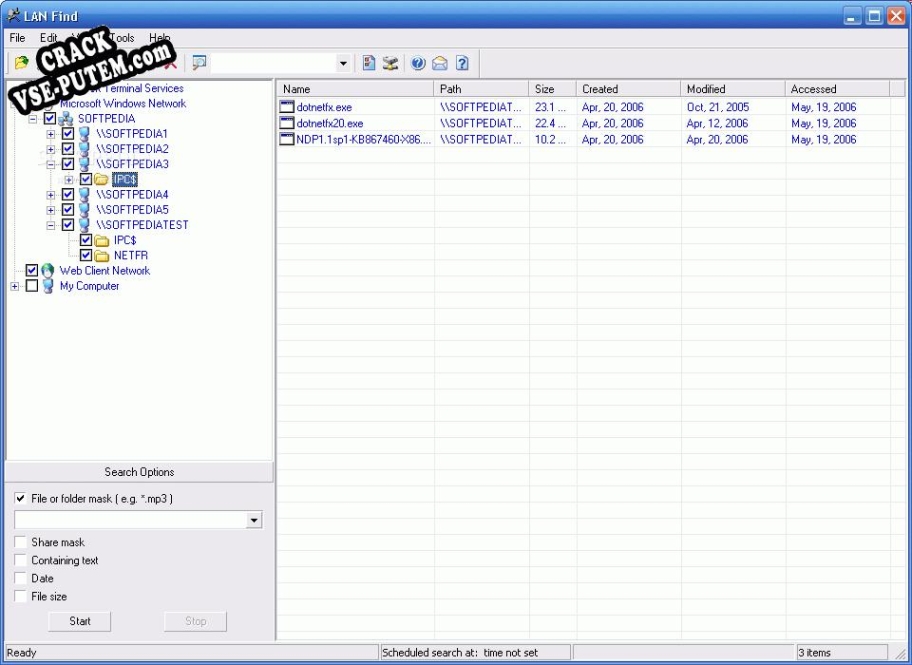Image resolution: width=912 pixels, height=665 pixels.
Task: Click the computer icon beside \\SOFTPEDIA1
Action: (84, 134)
